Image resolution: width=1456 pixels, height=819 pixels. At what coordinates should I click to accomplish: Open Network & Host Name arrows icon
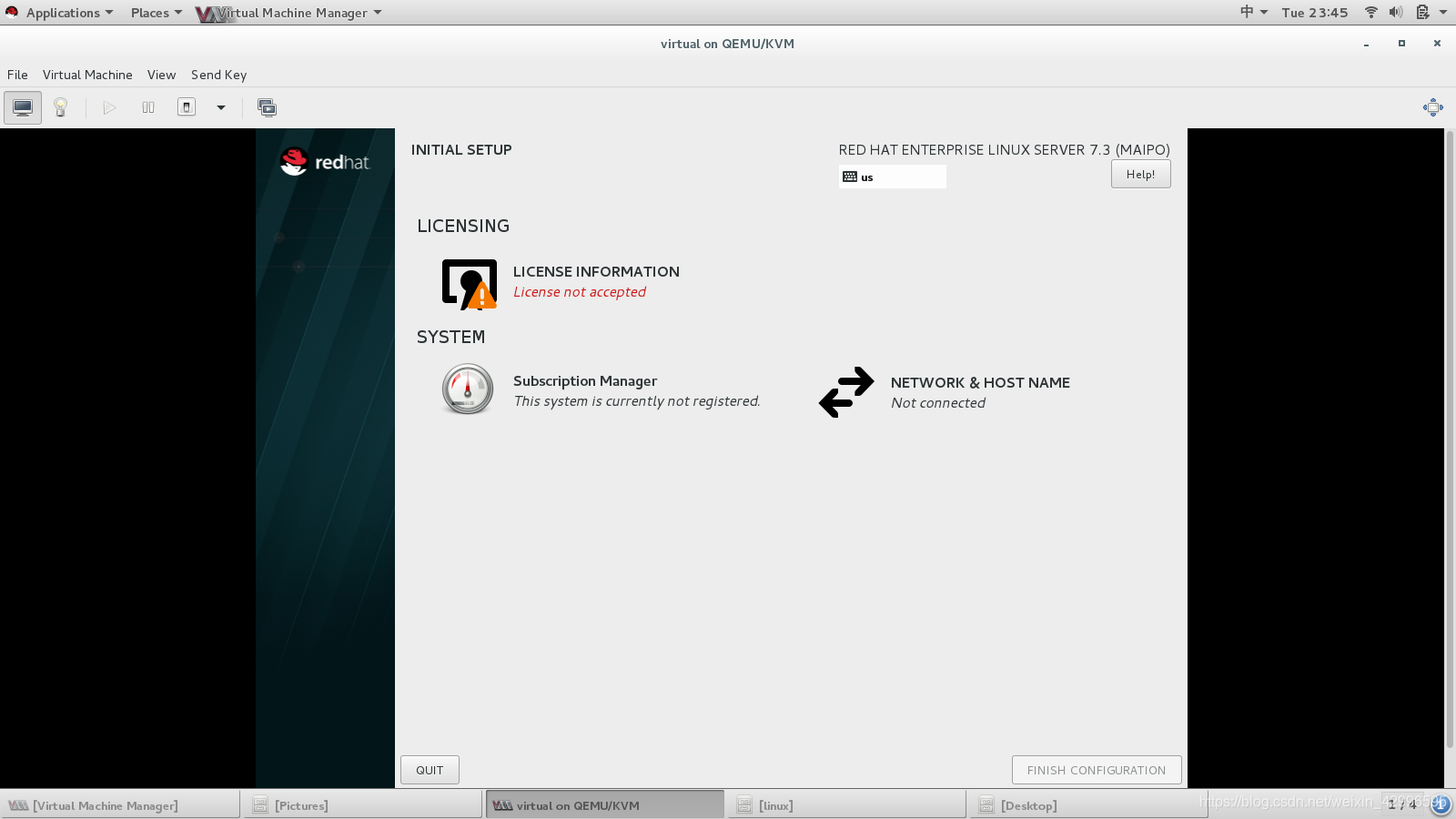coord(846,392)
